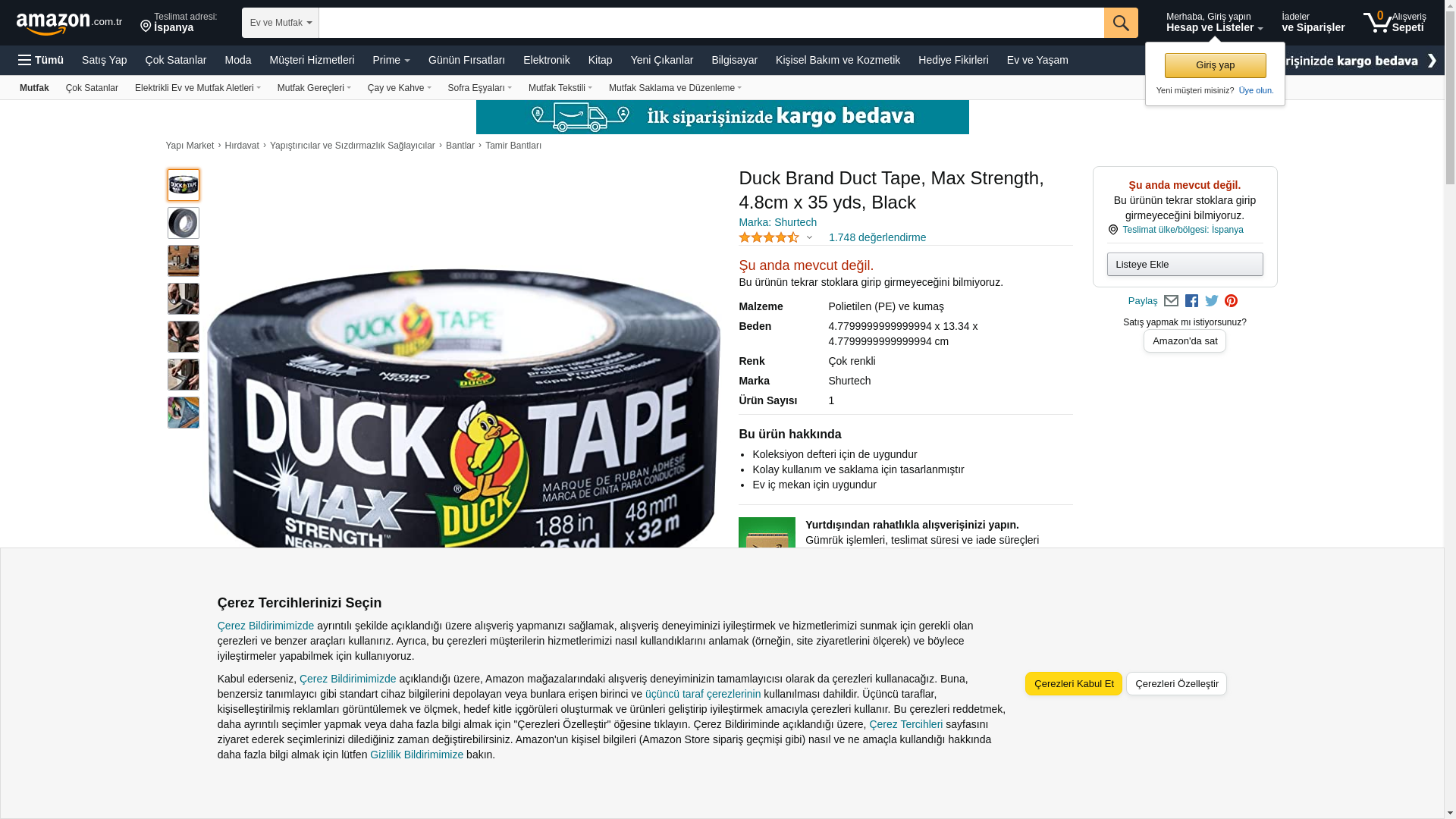Select the second product thumbnail image
Image resolution: width=1456 pixels, height=819 pixels.
coord(184,223)
